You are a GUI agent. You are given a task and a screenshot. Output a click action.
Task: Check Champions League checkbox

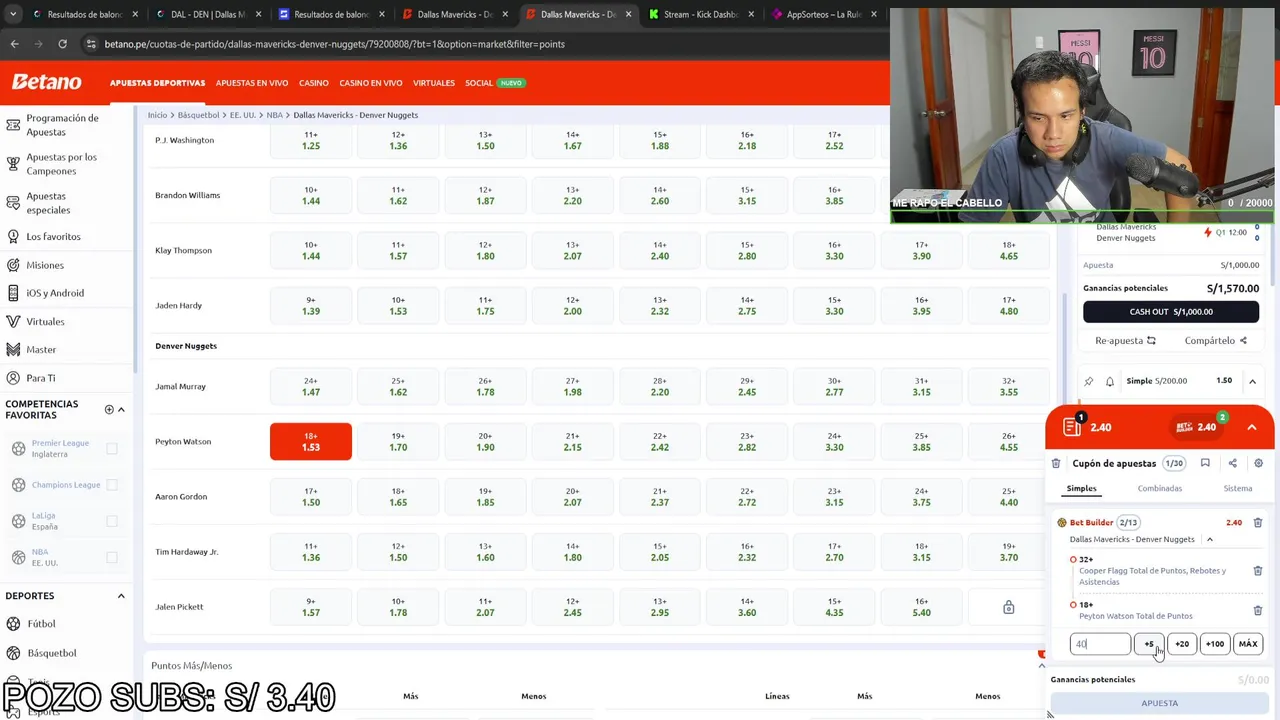pyautogui.click(x=112, y=485)
